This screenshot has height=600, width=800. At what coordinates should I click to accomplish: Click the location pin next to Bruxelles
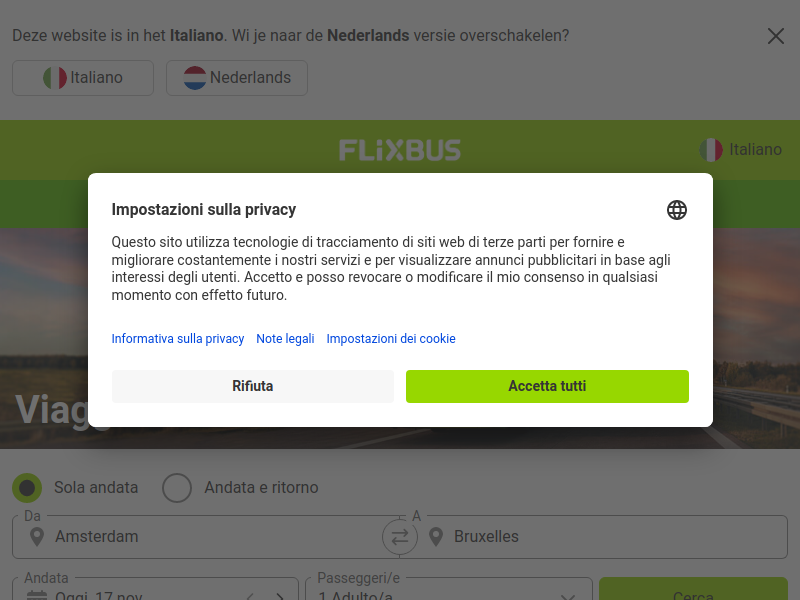click(x=436, y=537)
